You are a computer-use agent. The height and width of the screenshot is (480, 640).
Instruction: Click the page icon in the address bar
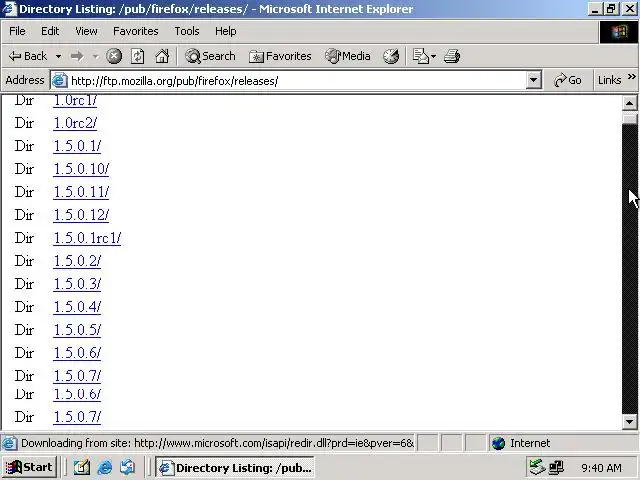(x=60, y=80)
